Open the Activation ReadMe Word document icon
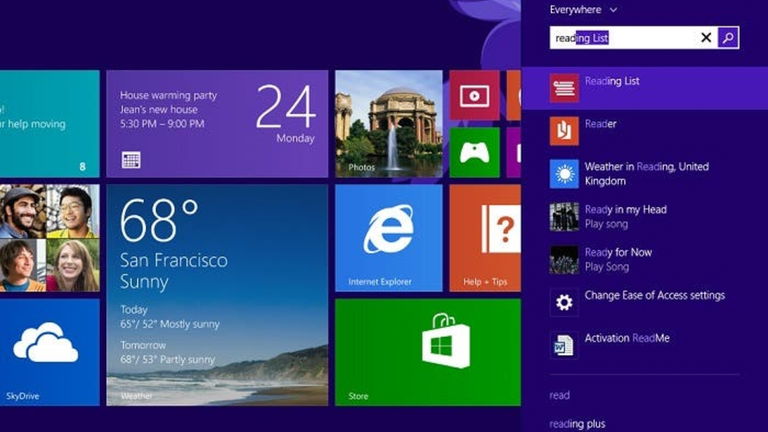Viewport: 768px width, 432px height. click(x=564, y=345)
